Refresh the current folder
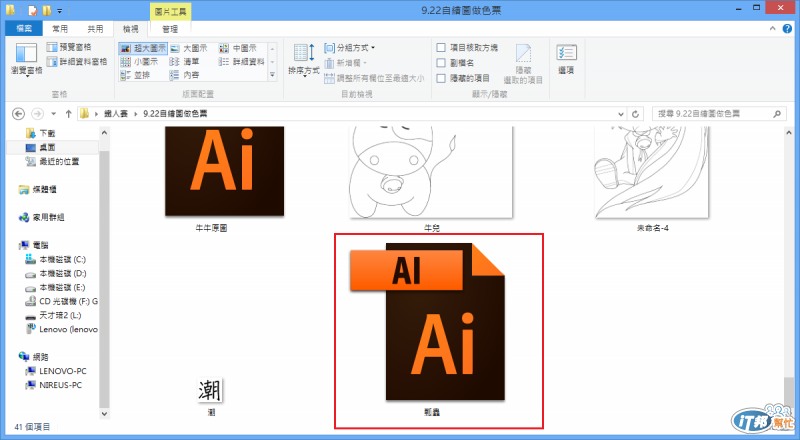Screen dimensions: 800x440 tap(635, 114)
